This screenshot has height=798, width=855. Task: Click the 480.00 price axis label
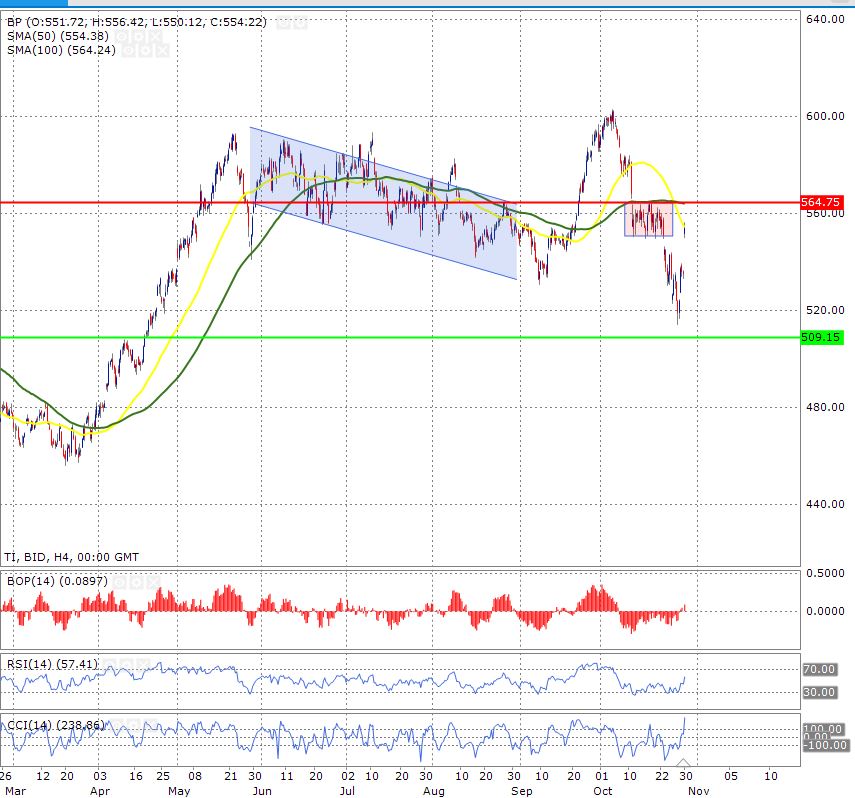[x=825, y=407]
